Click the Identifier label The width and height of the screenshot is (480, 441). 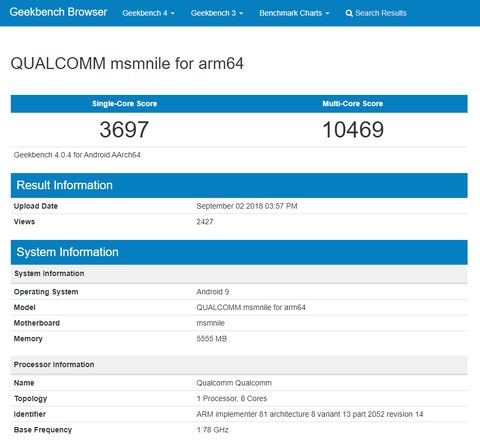(30, 414)
